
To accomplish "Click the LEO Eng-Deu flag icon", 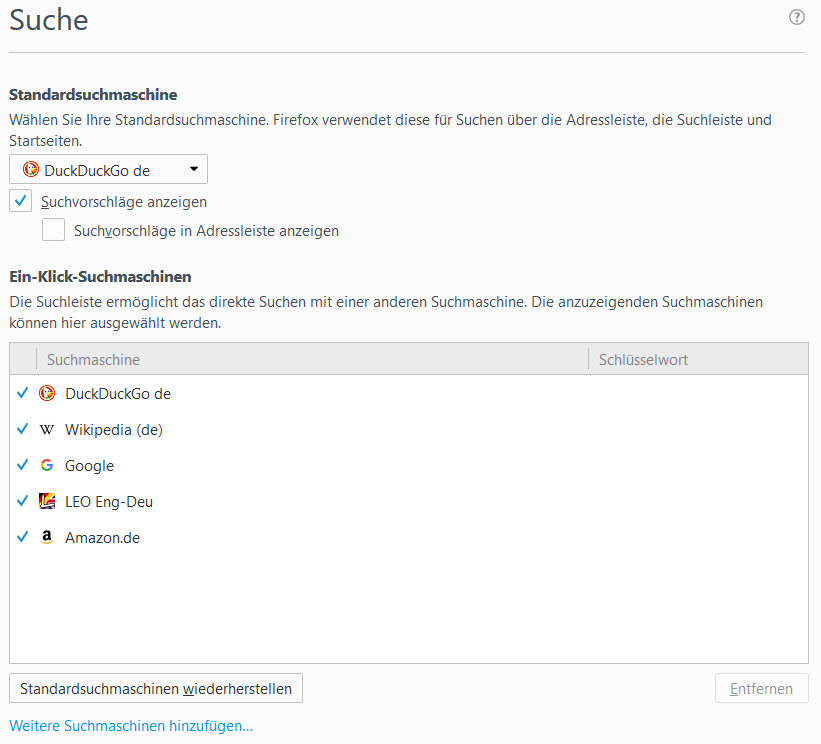I will point(47,502).
